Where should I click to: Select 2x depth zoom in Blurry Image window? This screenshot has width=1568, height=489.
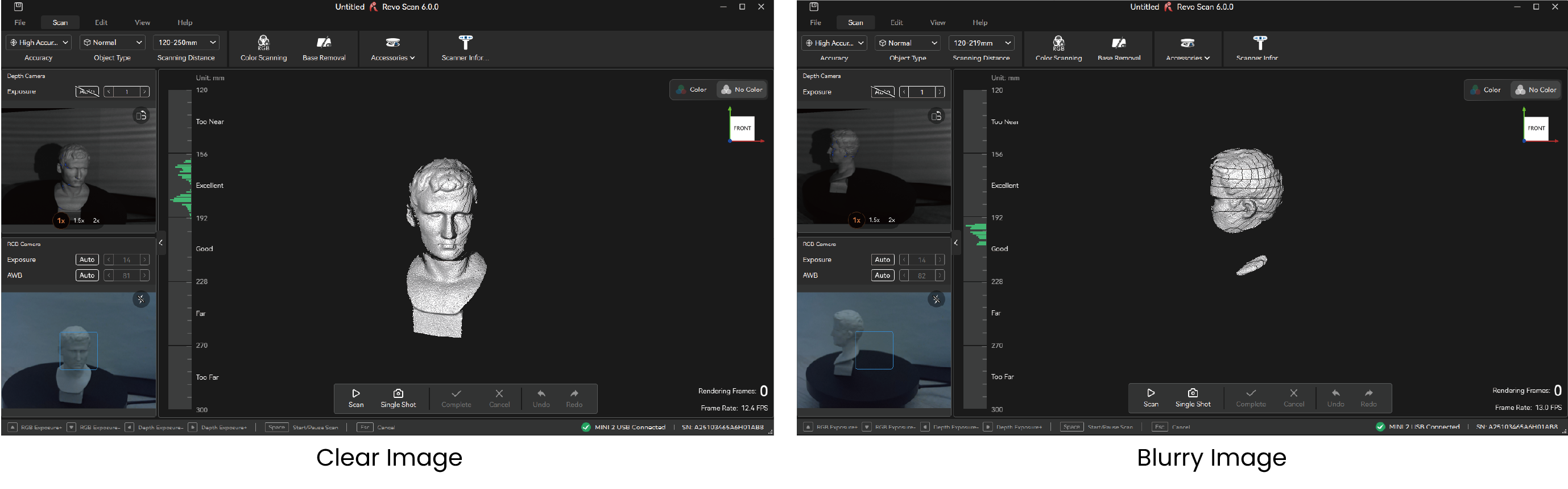pos(891,220)
